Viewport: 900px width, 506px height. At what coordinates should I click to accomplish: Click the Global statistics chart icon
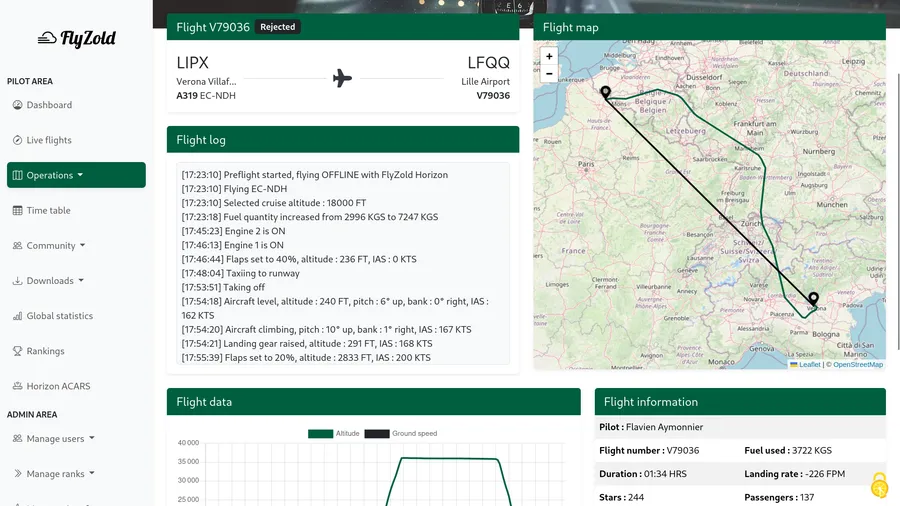pyautogui.click(x=18, y=316)
